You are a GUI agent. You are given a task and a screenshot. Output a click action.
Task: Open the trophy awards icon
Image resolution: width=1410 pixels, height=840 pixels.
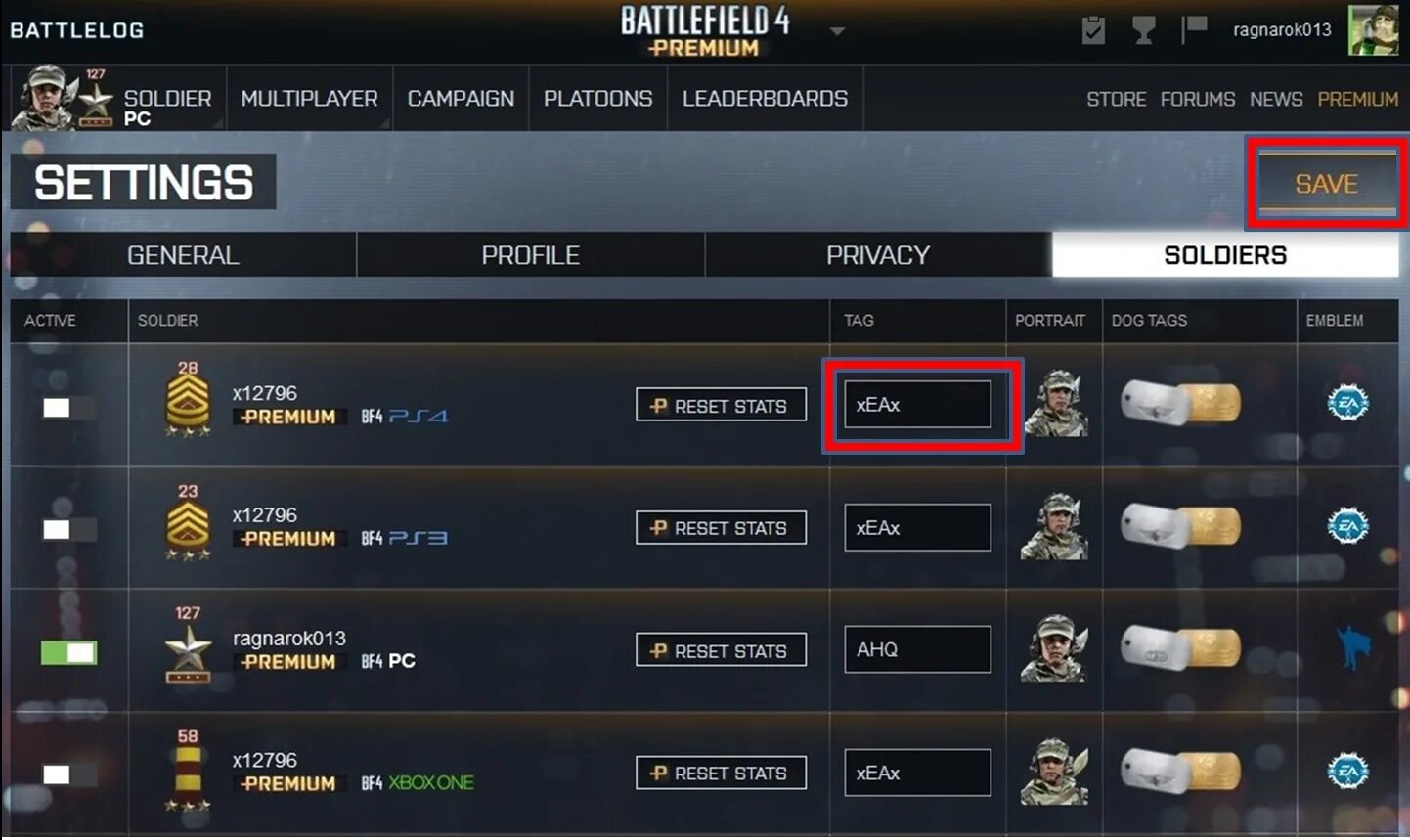point(1143,30)
